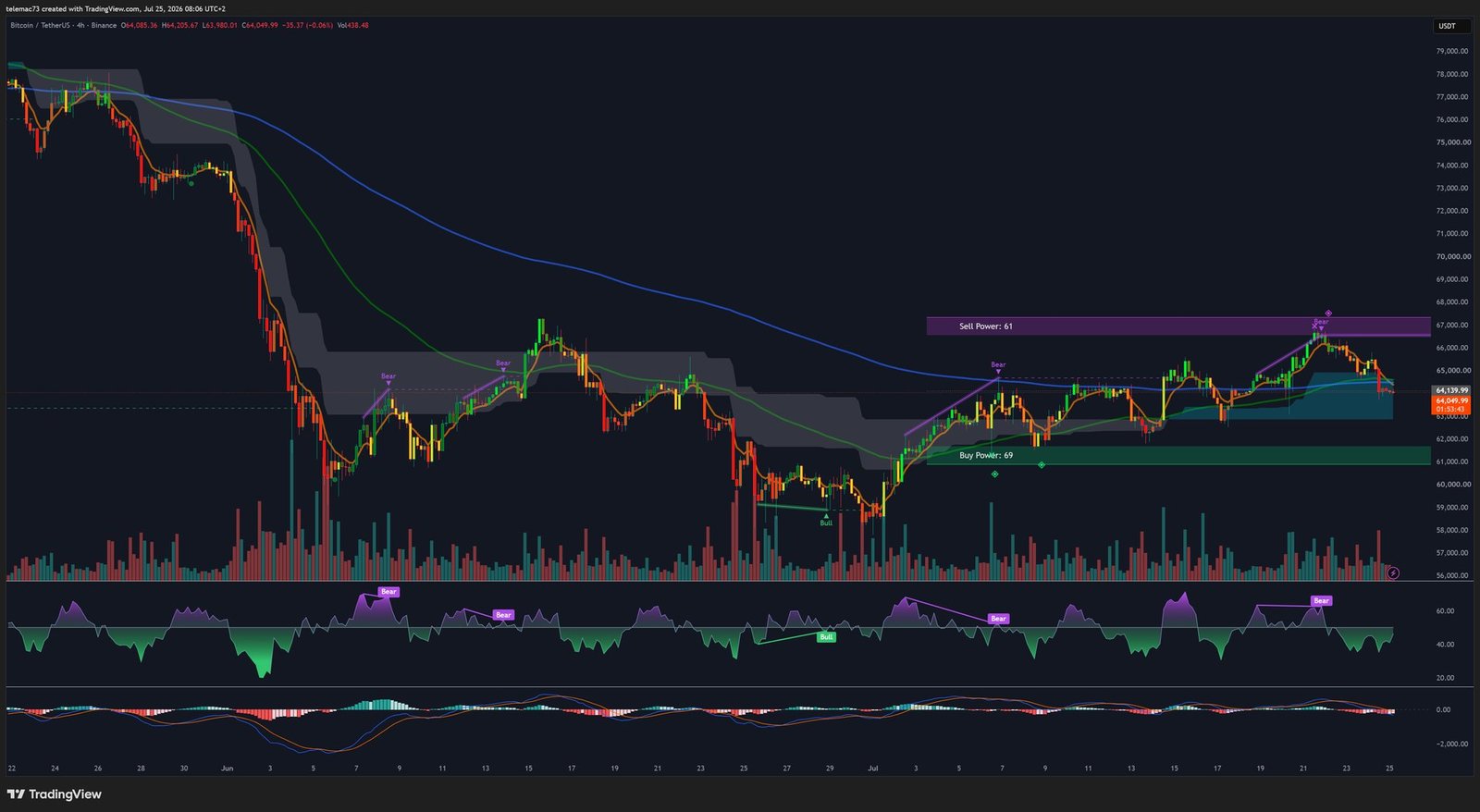Click the 79,000.00 price axis label
Viewport: 1480px width, 812px height.
pos(1452,51)
